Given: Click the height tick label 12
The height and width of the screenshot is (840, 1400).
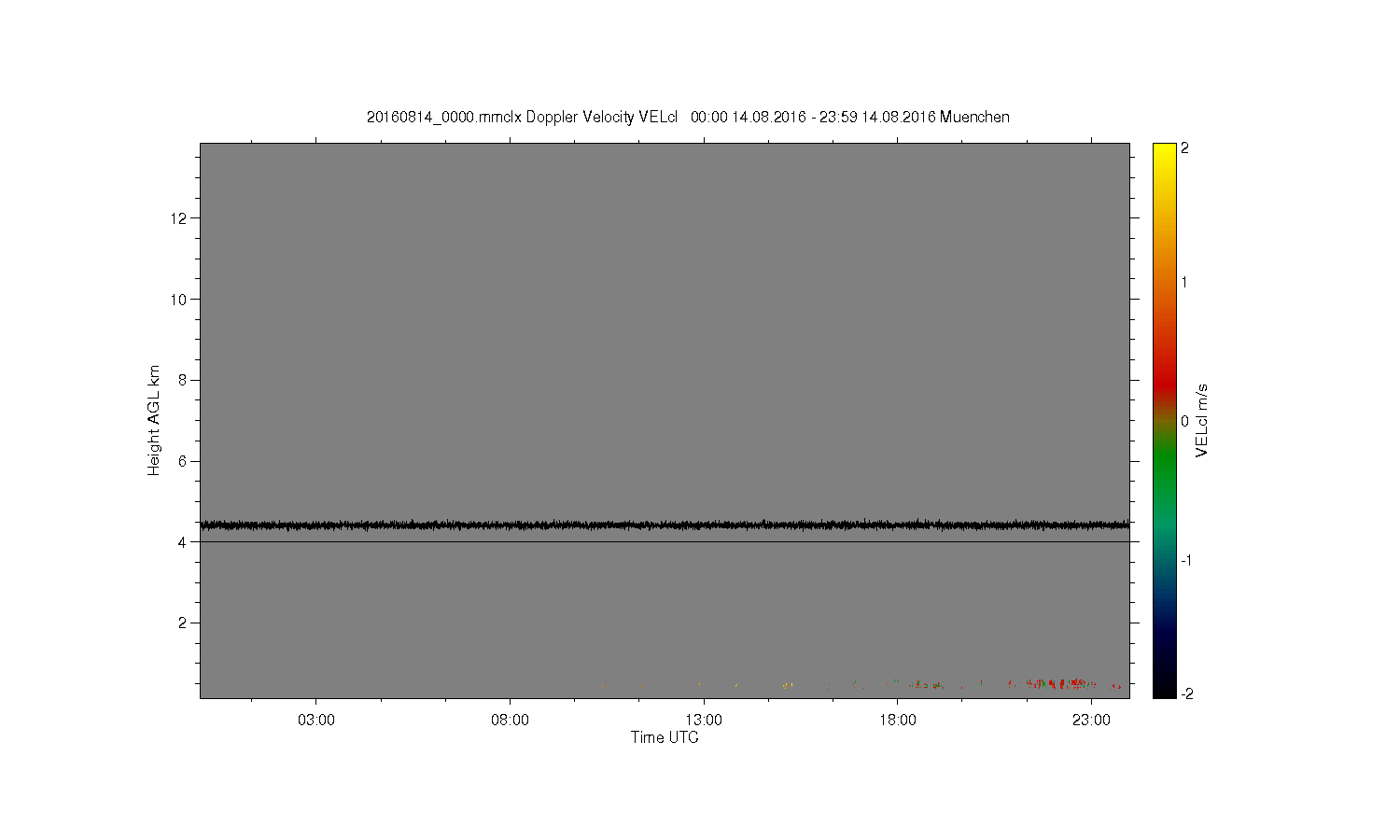Looking at the screenshot, I should pos(178,218).
